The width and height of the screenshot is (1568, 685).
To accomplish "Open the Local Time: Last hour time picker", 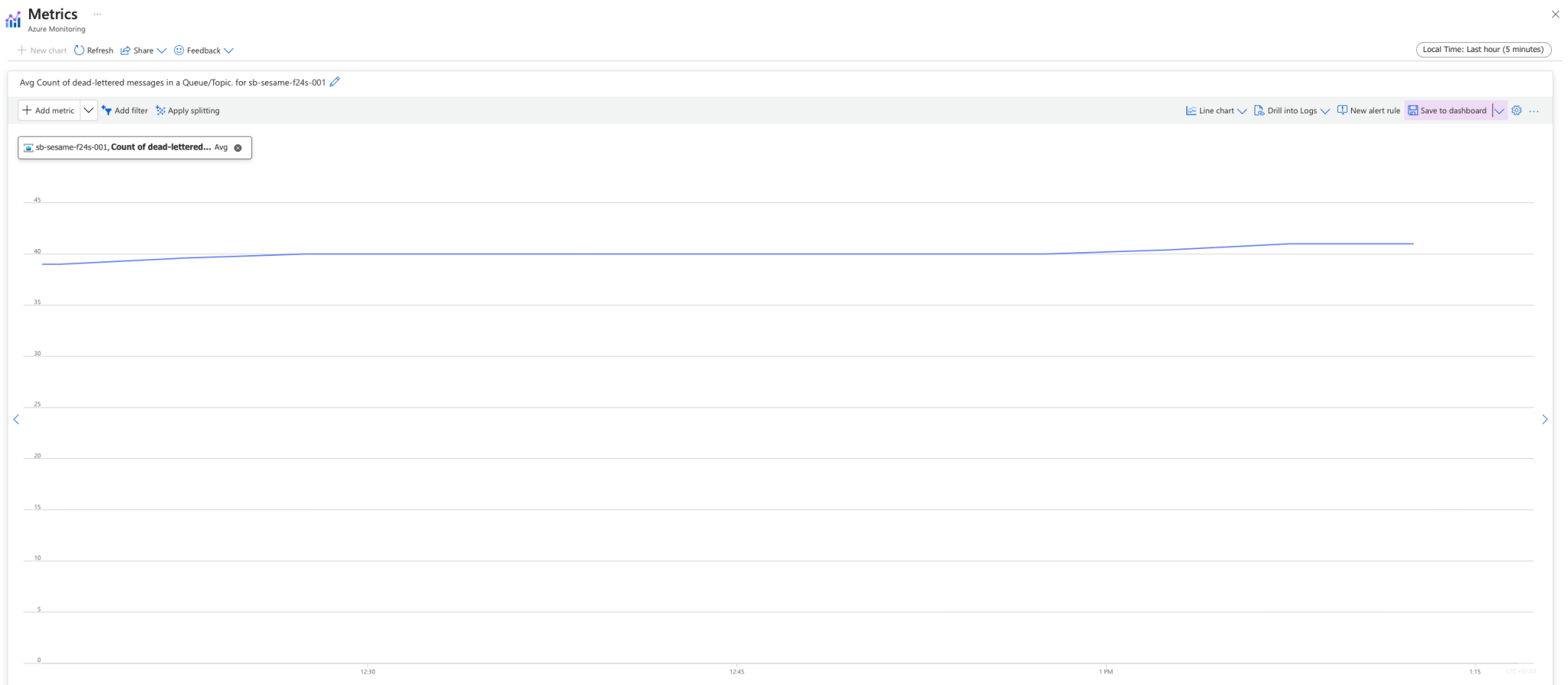I will point(1481,49).
